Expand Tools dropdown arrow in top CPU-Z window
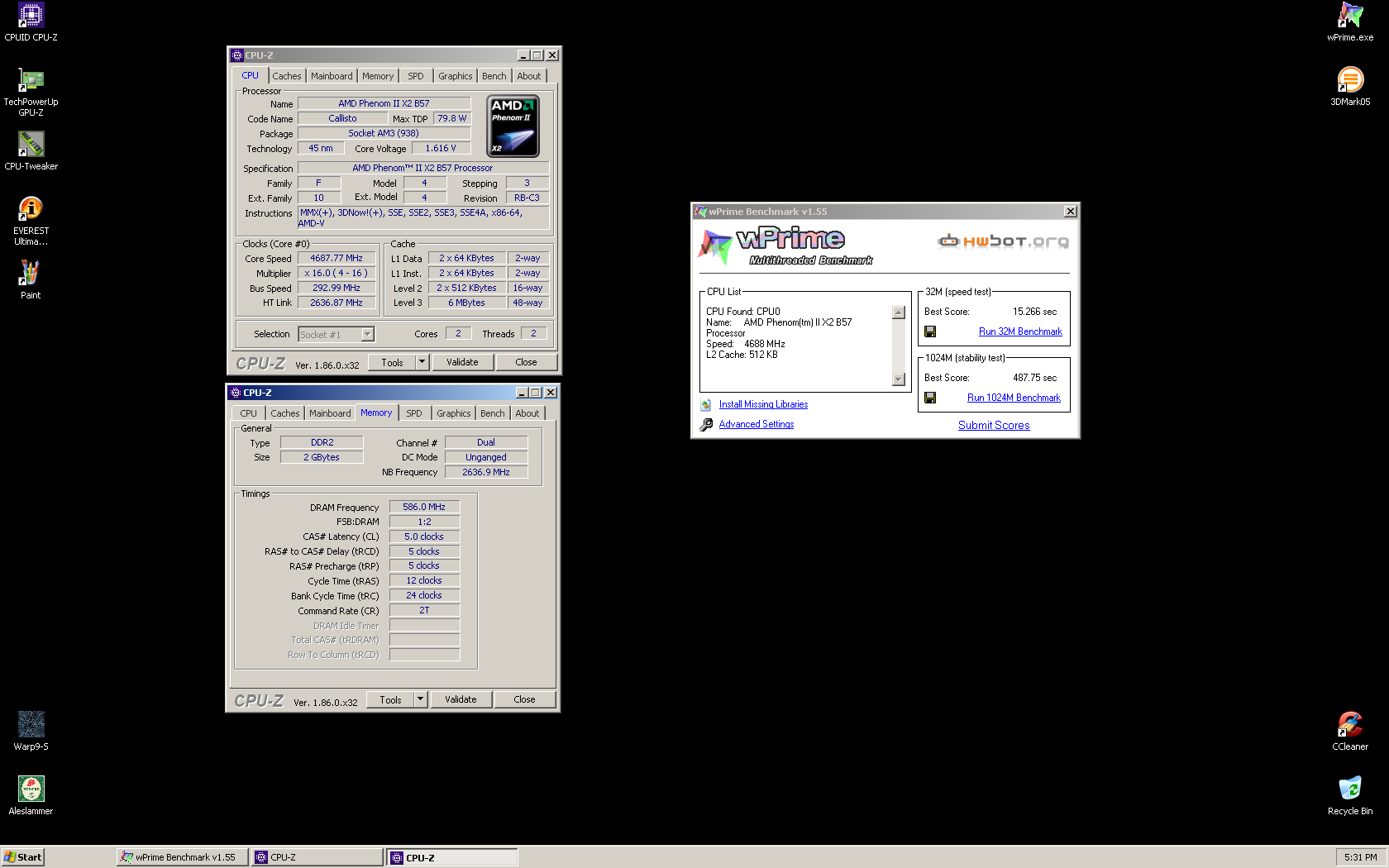 tap(422, 362)
